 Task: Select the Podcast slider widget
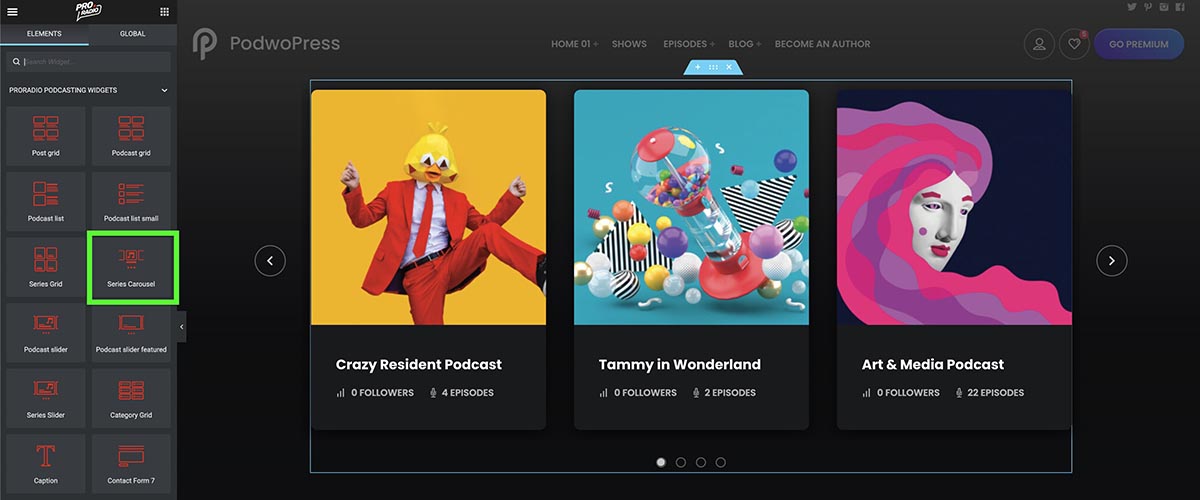click(x=46, y=332)
